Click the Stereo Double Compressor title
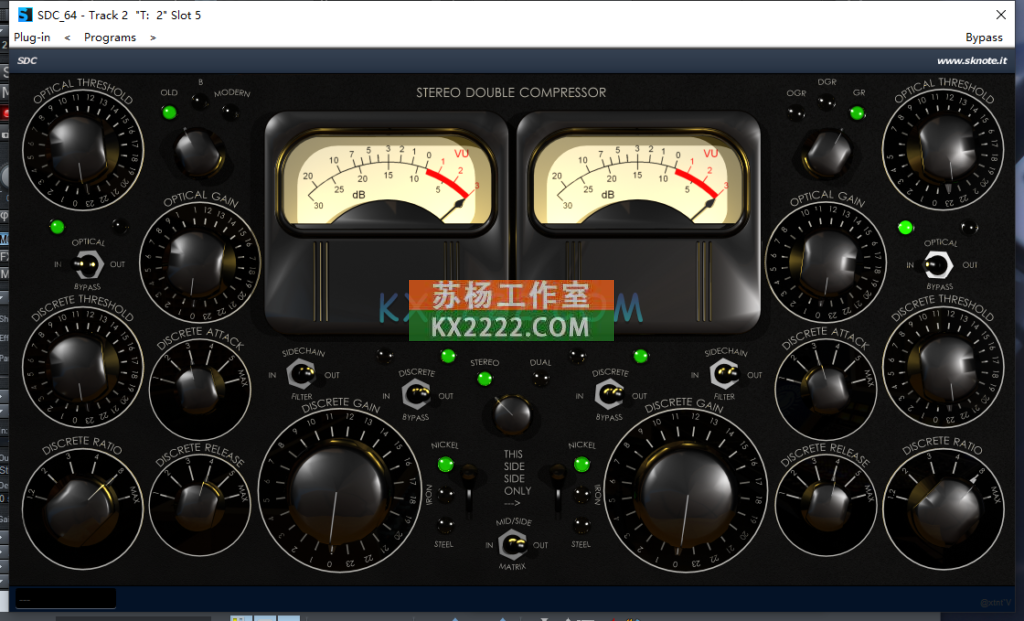 [511, 93]
